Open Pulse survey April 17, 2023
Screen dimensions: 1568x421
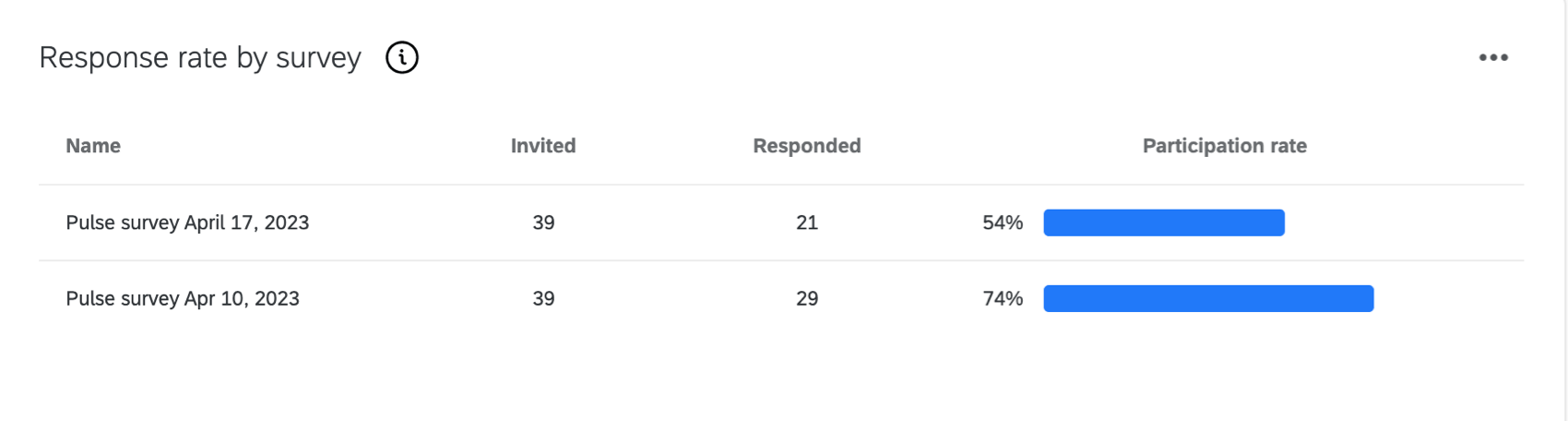(x=187, y=223)
